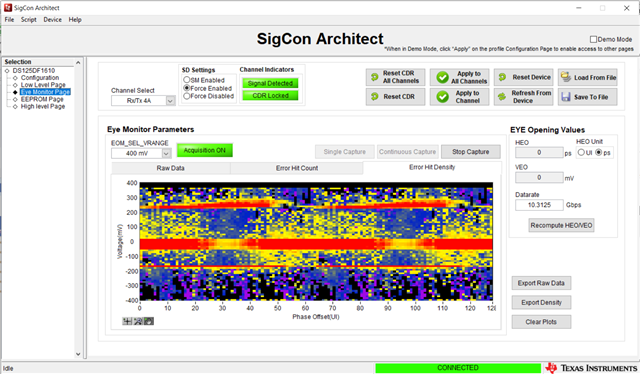Viewport: 640px width, 374px height.
Task: Open the Device menu
Action: 53,20
